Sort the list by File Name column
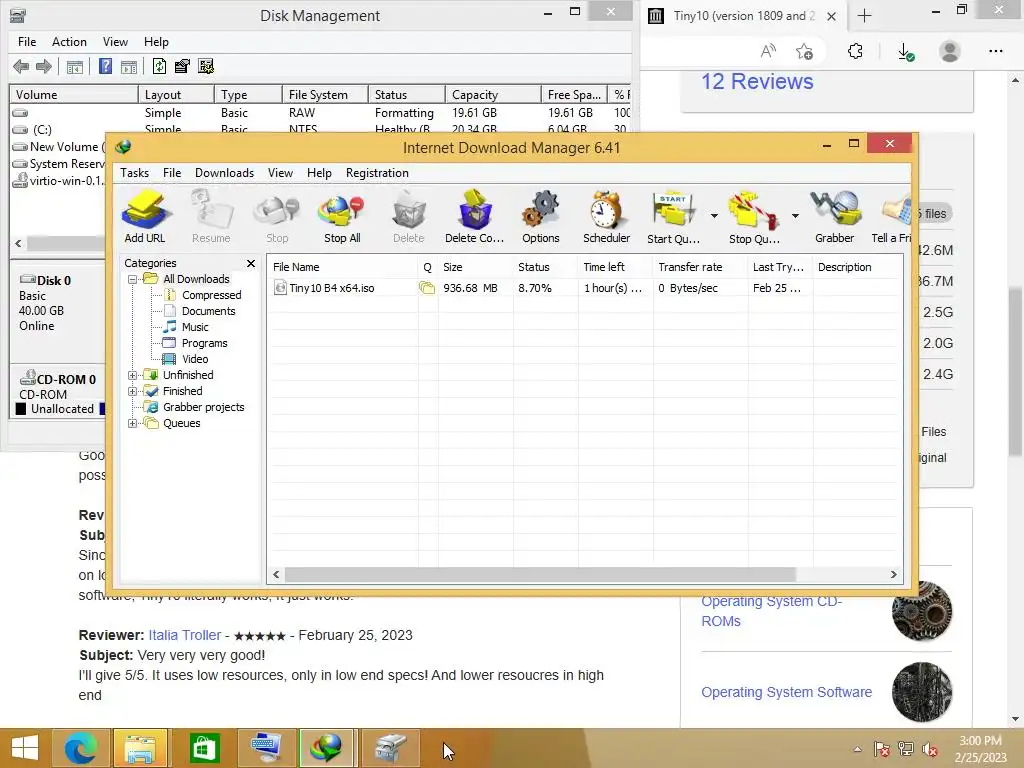Screen dimensions: 1024x768 (x=342, y=267)
